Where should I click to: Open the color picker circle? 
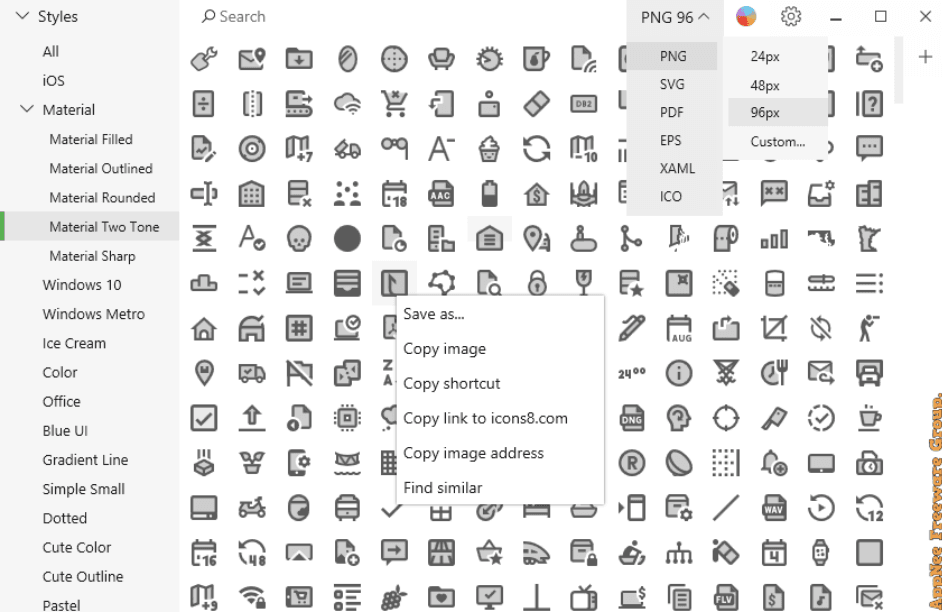[x=746, y=17]
